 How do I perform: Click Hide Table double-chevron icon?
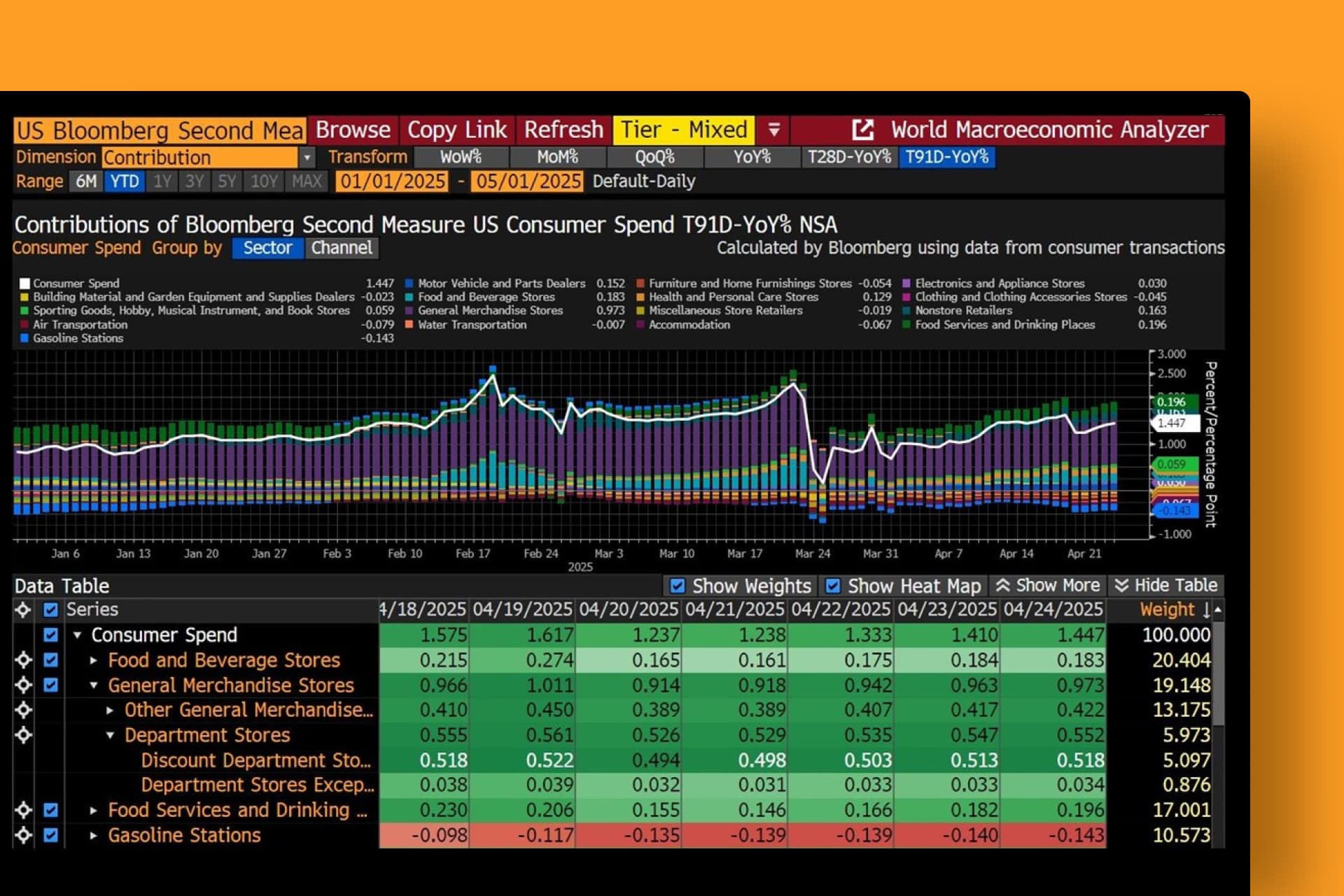point(1121,585)
